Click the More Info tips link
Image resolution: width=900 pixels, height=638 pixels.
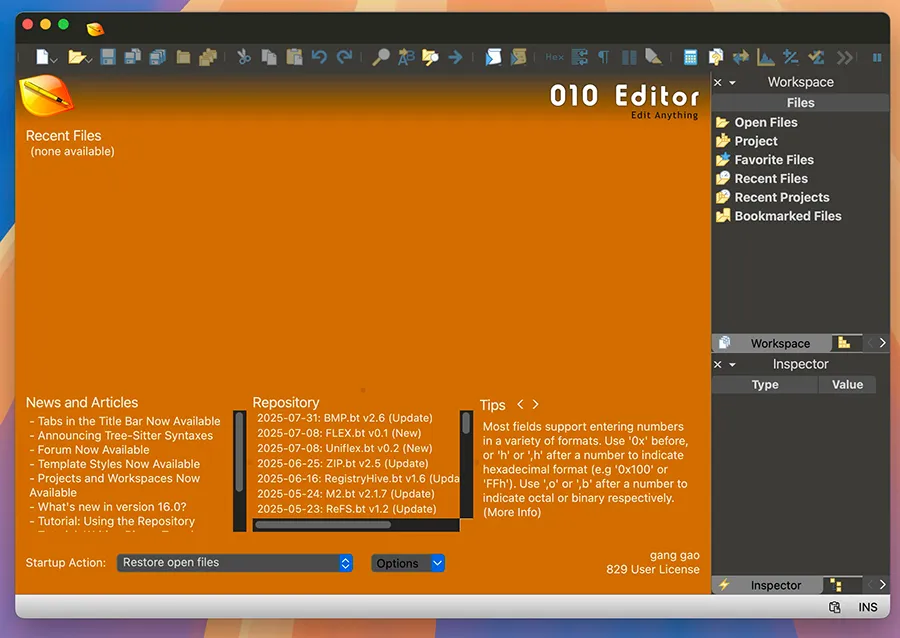[x=511, y=512]
